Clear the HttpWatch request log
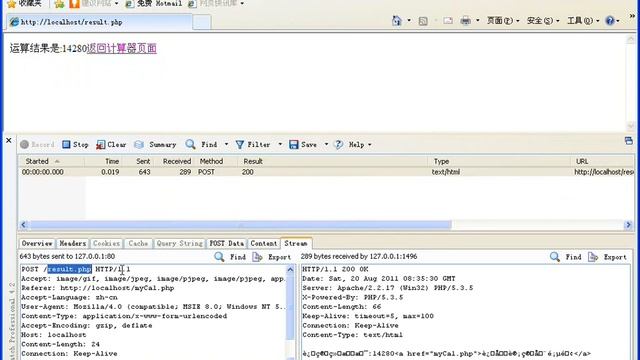 point(111,144)
